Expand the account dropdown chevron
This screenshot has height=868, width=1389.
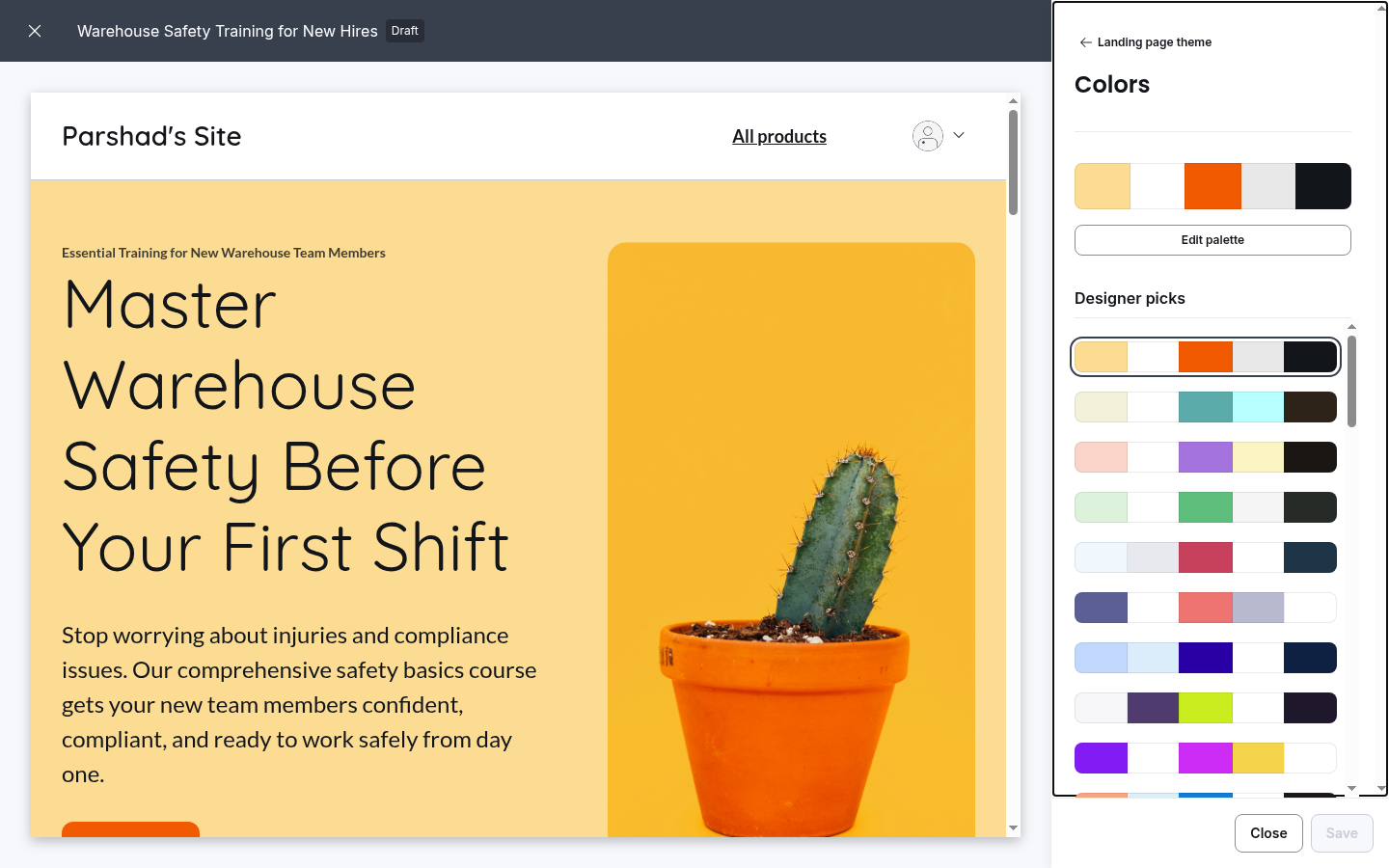959,135
